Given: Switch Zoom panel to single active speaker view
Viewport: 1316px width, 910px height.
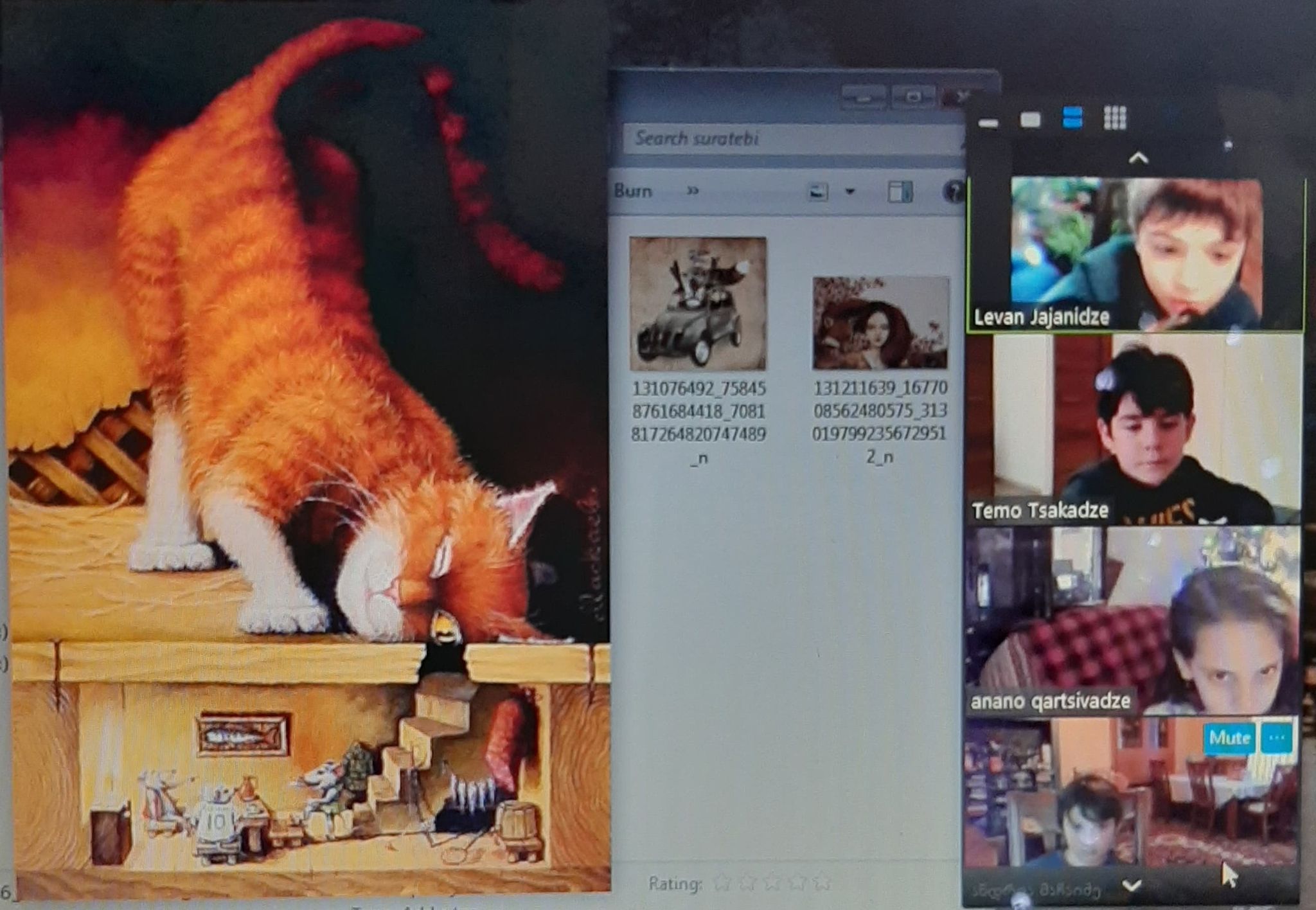Looking at the screenshot, I should (x=1030, y=120).
